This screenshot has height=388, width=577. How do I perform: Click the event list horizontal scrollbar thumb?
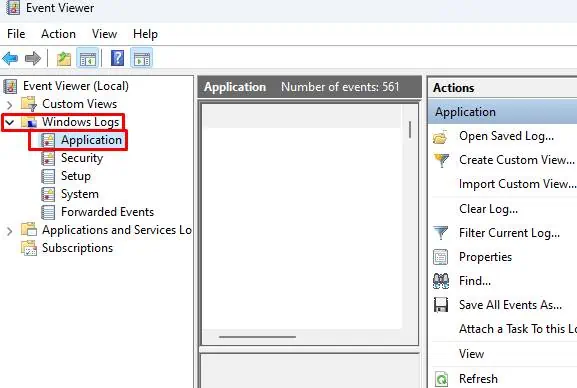click(x=257, y=337)
